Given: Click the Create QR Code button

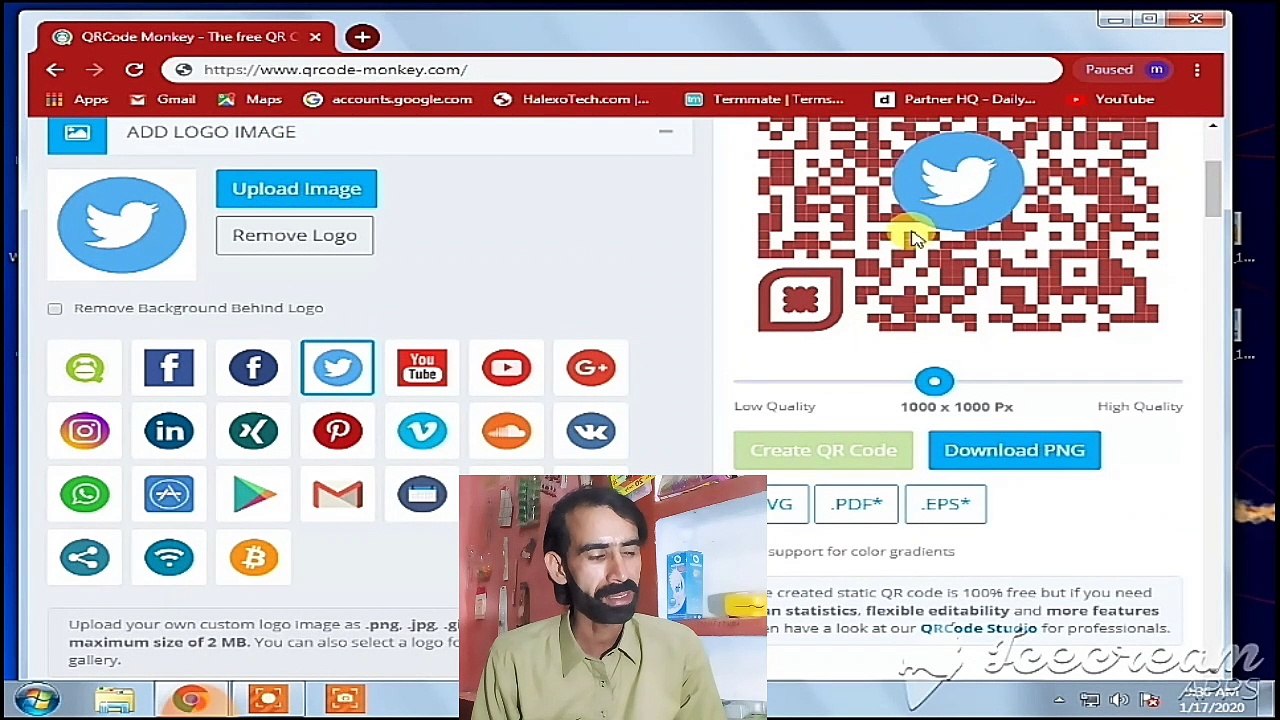Looking at the screenshot, I should (823, 450).
